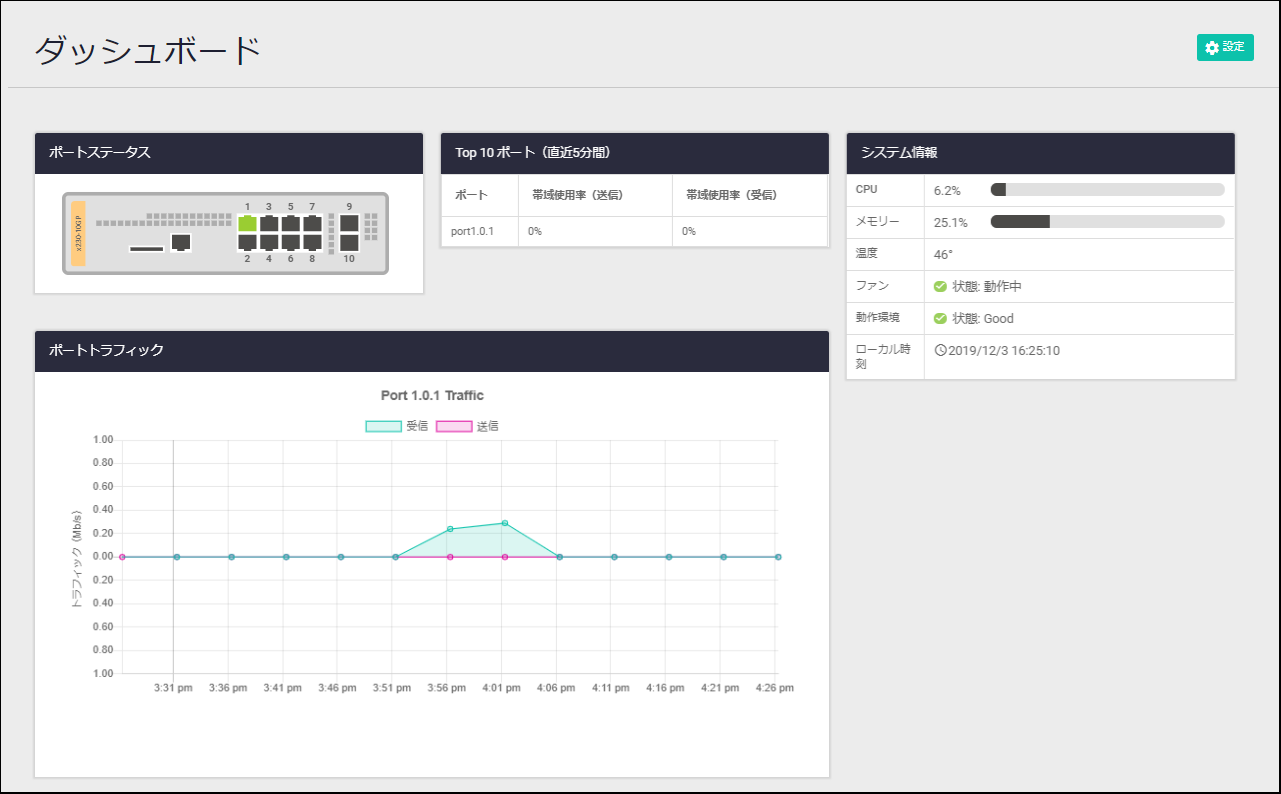
Task: Click the port1.0.1 entry in Top 10 table
Action: pyautogui.click(x=472, y=231)
